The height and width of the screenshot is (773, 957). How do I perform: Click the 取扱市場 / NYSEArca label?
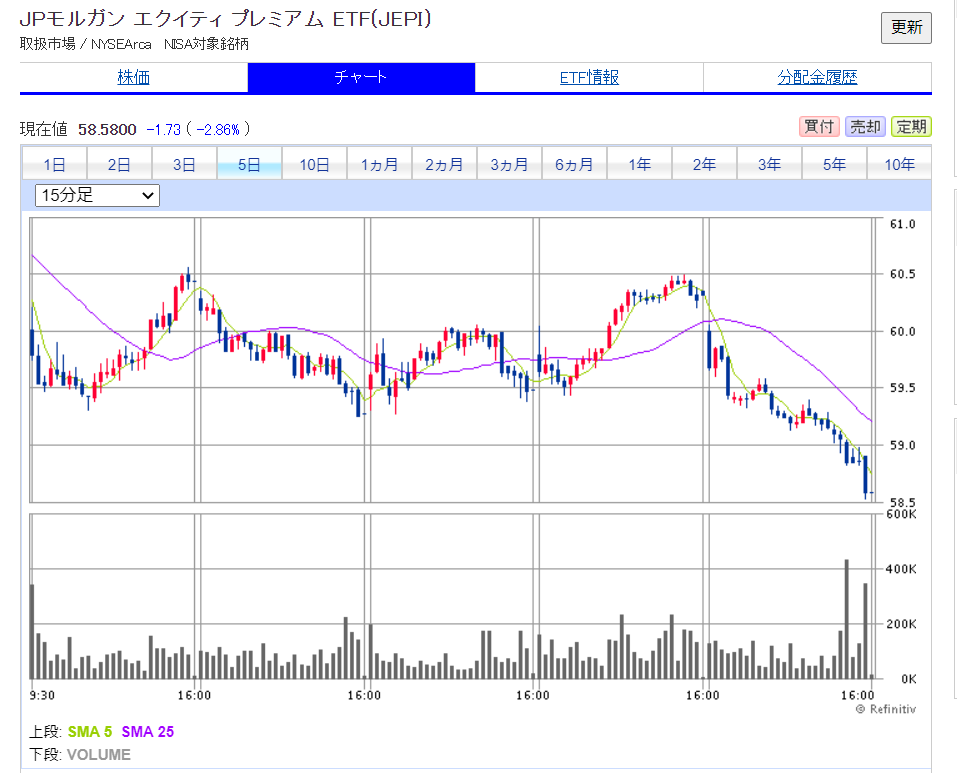pyautogui.click(x=85, y=44)
